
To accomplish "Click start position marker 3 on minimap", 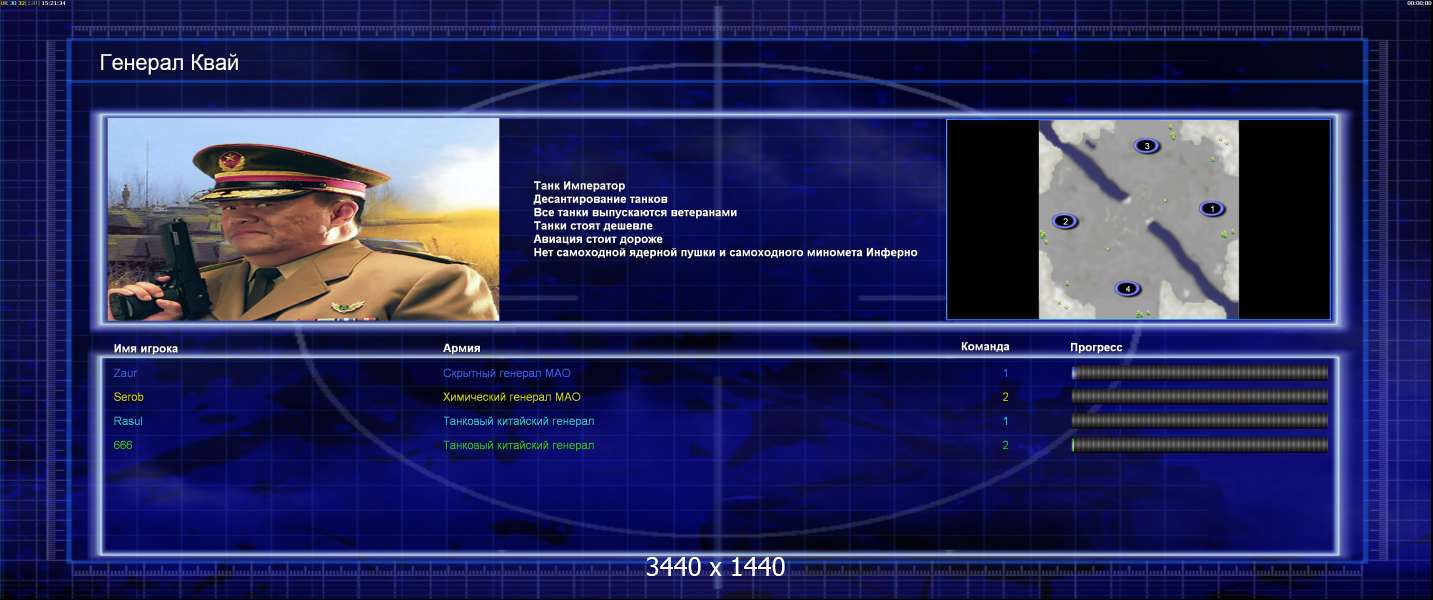I will [x=1146, y=146].
